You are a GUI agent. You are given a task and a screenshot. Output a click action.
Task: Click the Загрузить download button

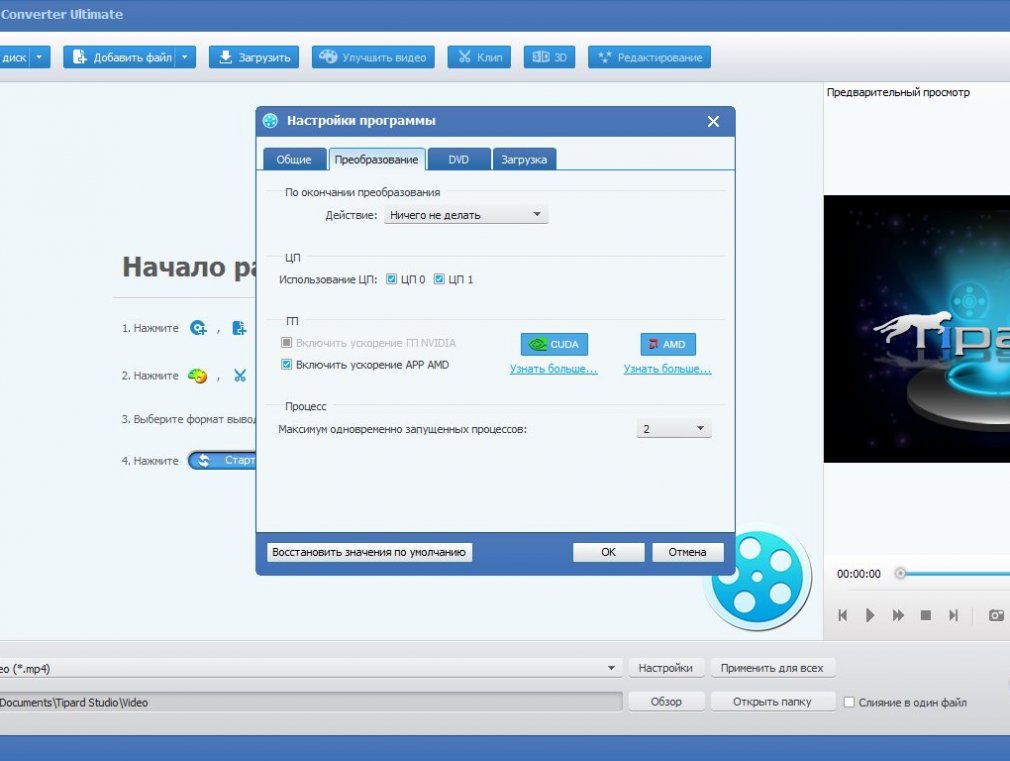(x=254, y=57)
